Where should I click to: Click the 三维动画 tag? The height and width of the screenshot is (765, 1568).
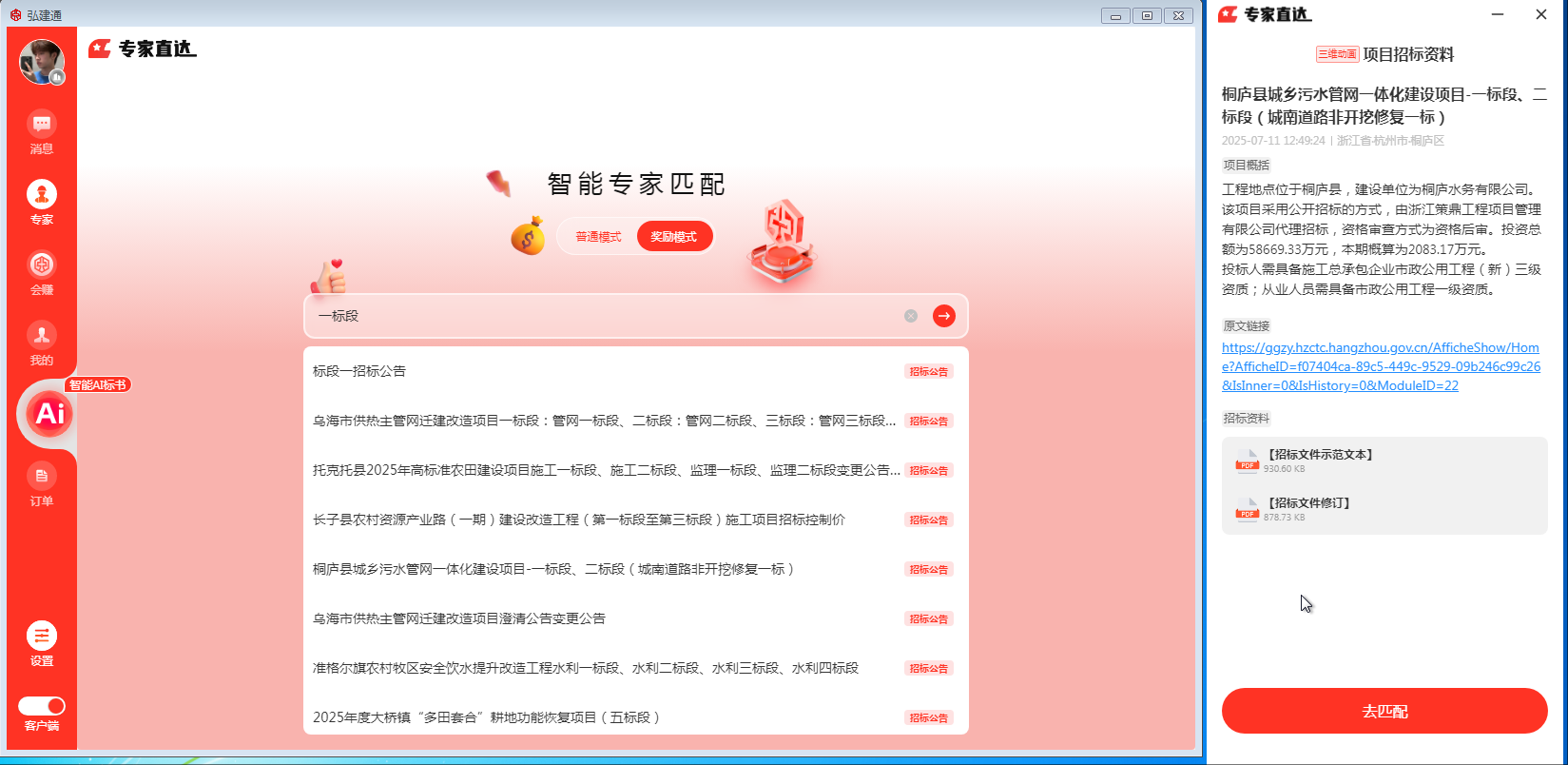[x=1337, y=54]
